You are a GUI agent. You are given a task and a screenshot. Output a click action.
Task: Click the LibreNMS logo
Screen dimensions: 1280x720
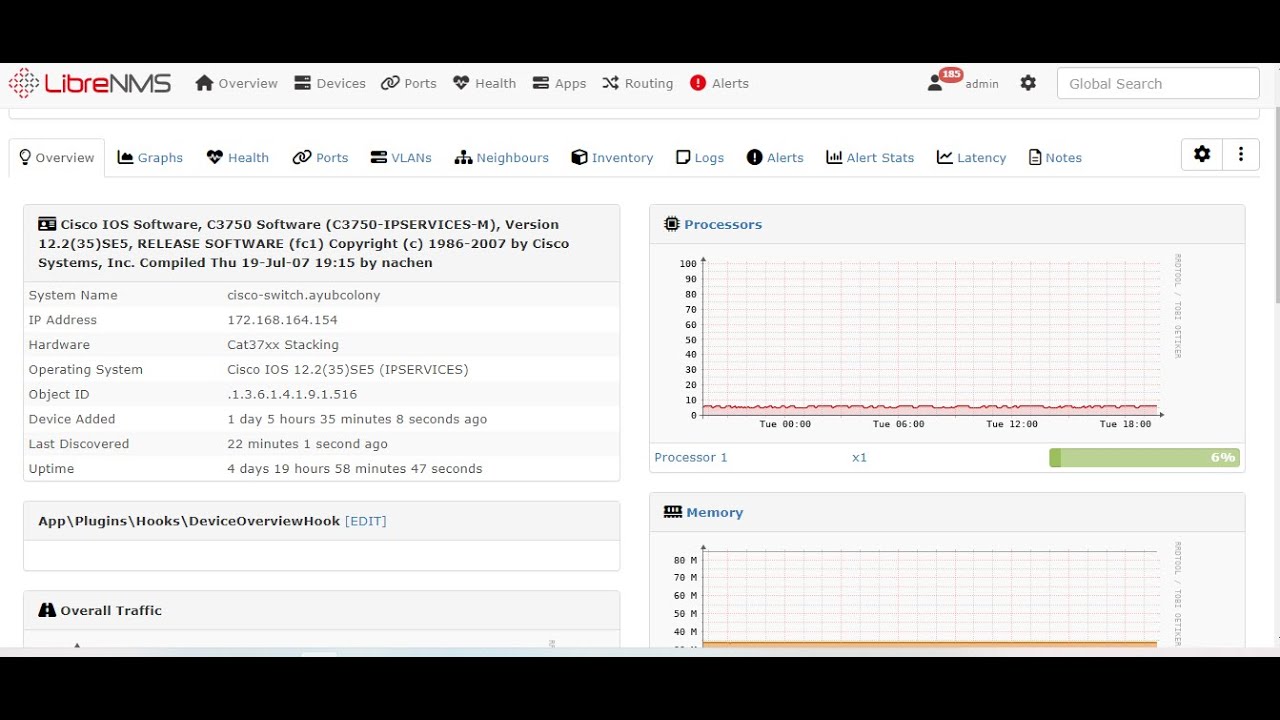[x=90, y=83]
